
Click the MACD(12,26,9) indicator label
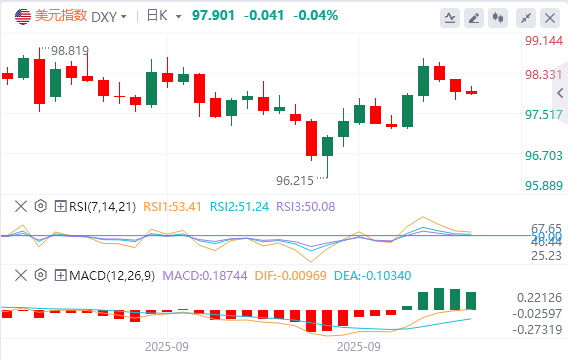[112, 276]
